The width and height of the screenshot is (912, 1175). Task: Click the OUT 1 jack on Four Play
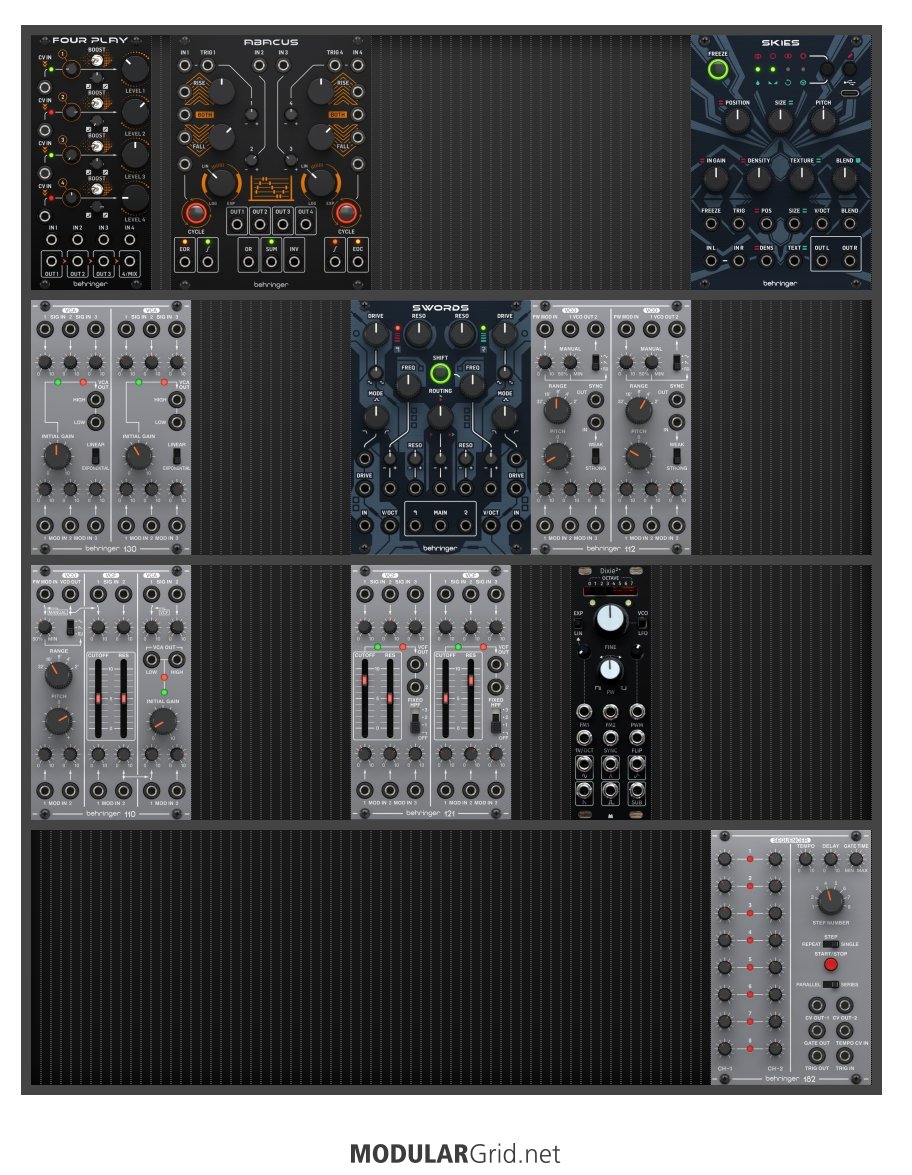click(x=52, y=262)
